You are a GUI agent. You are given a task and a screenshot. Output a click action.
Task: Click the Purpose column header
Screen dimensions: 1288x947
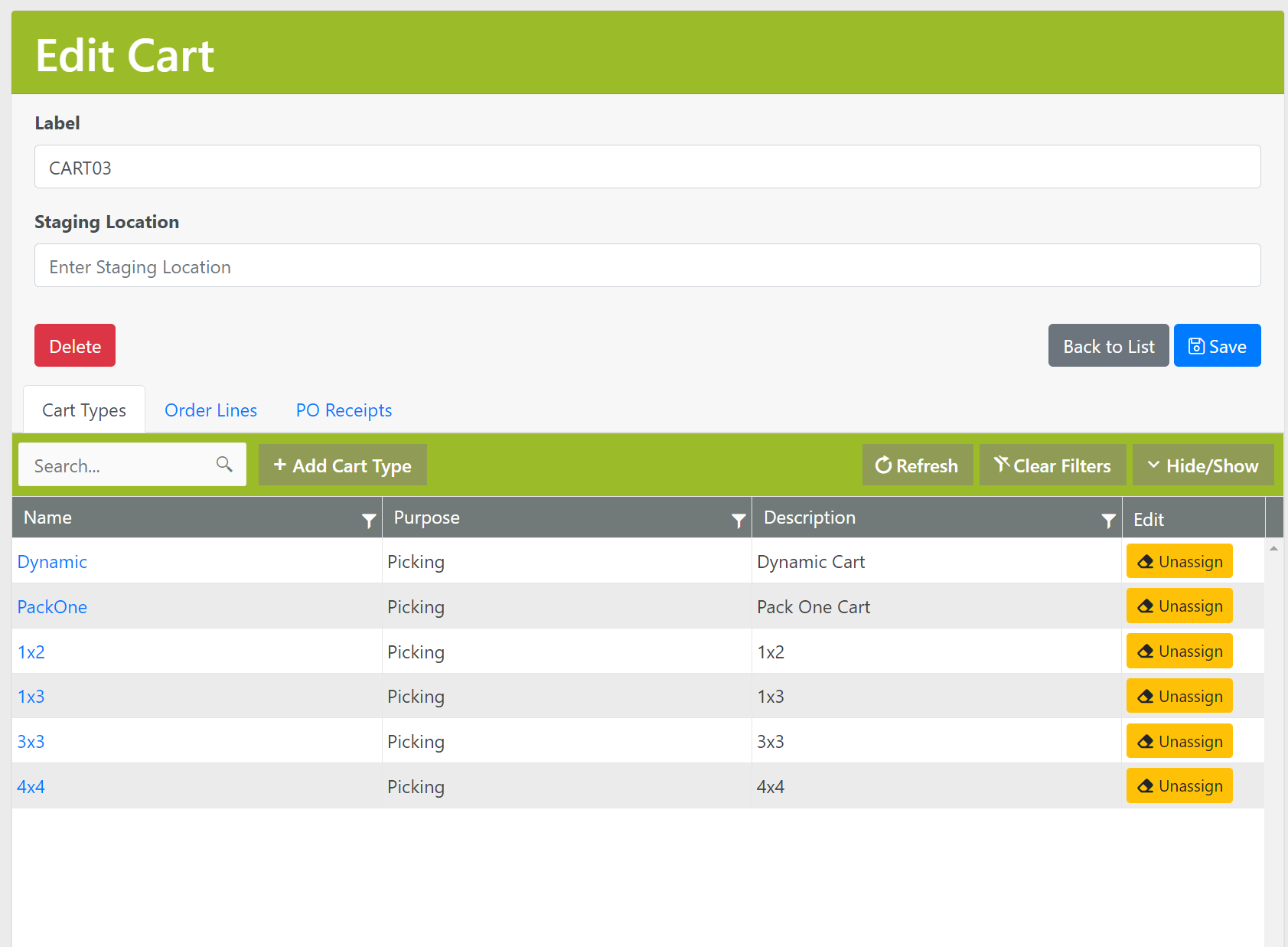tap(567, 518)
